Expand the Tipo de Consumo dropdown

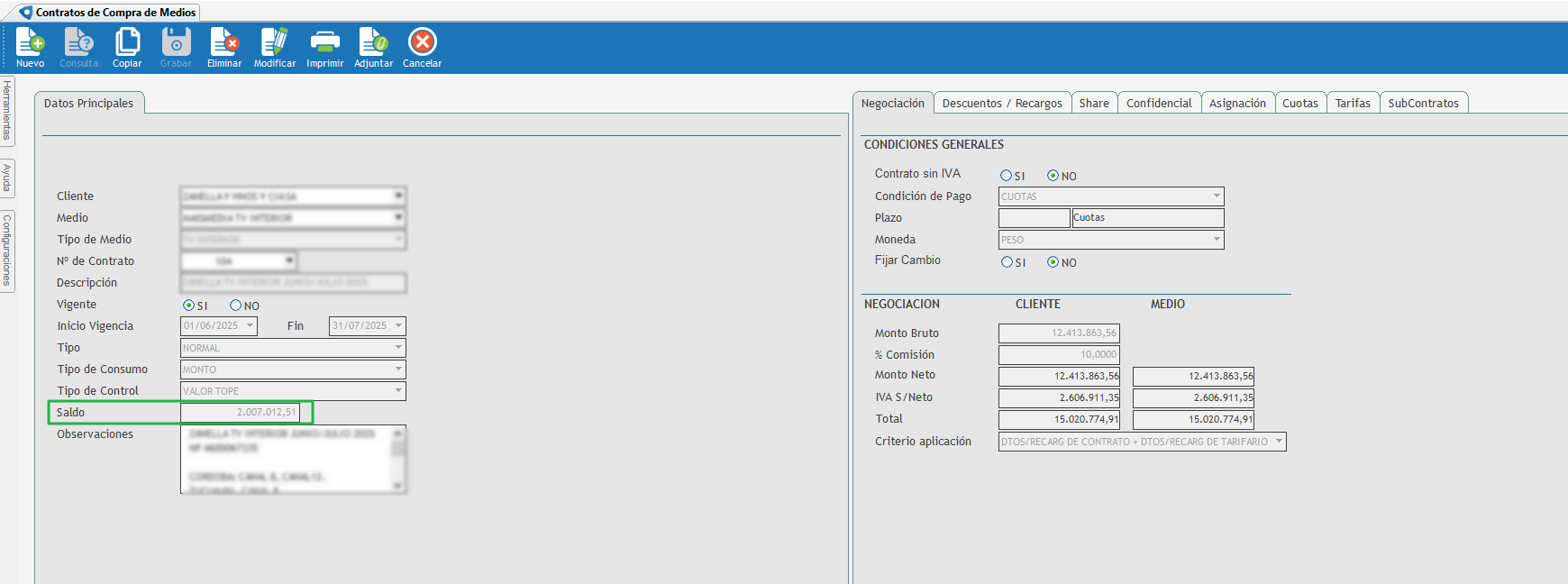398,369
